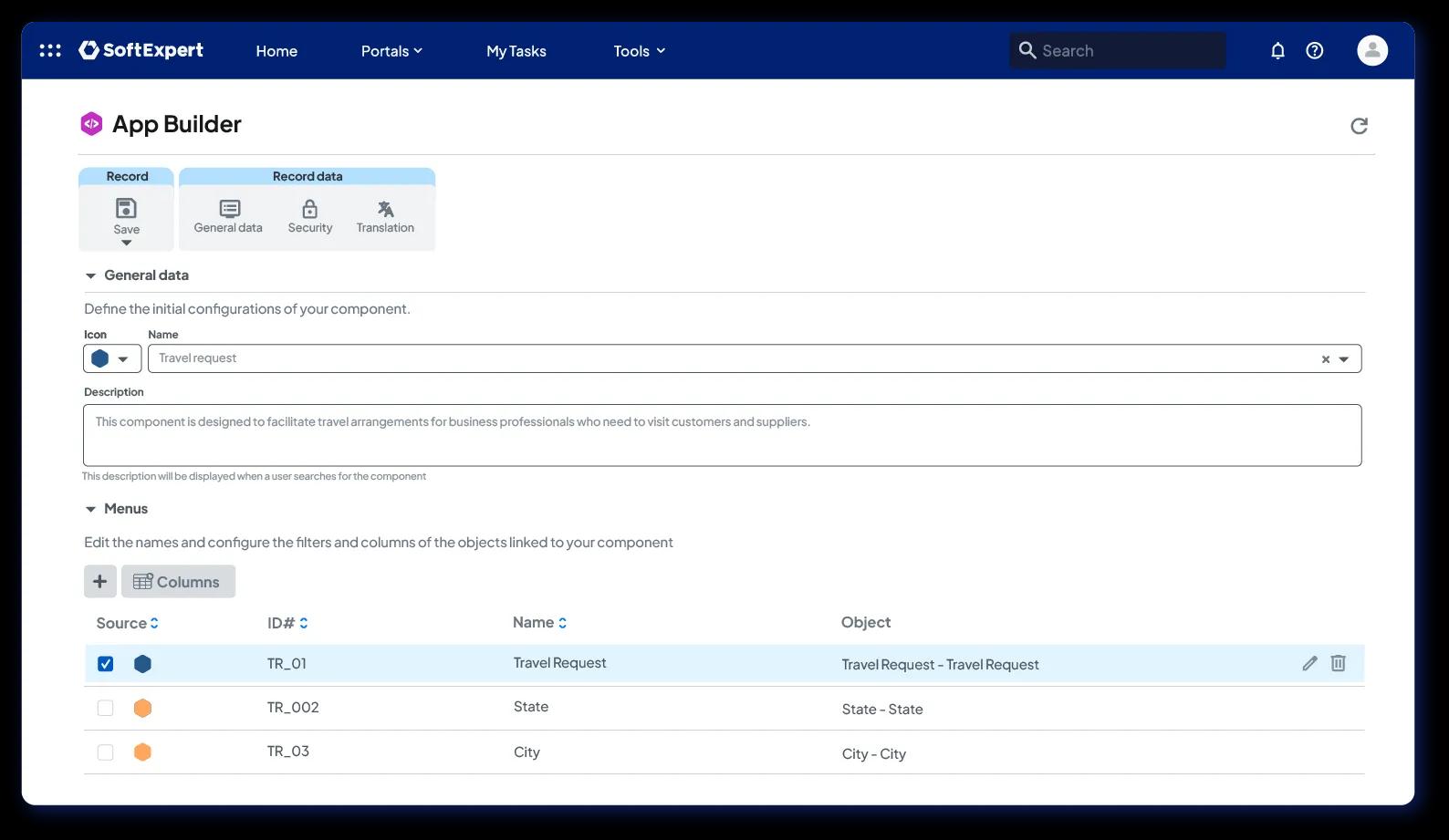
Task: Click the Record data tab header
Action: click(308, 176)
